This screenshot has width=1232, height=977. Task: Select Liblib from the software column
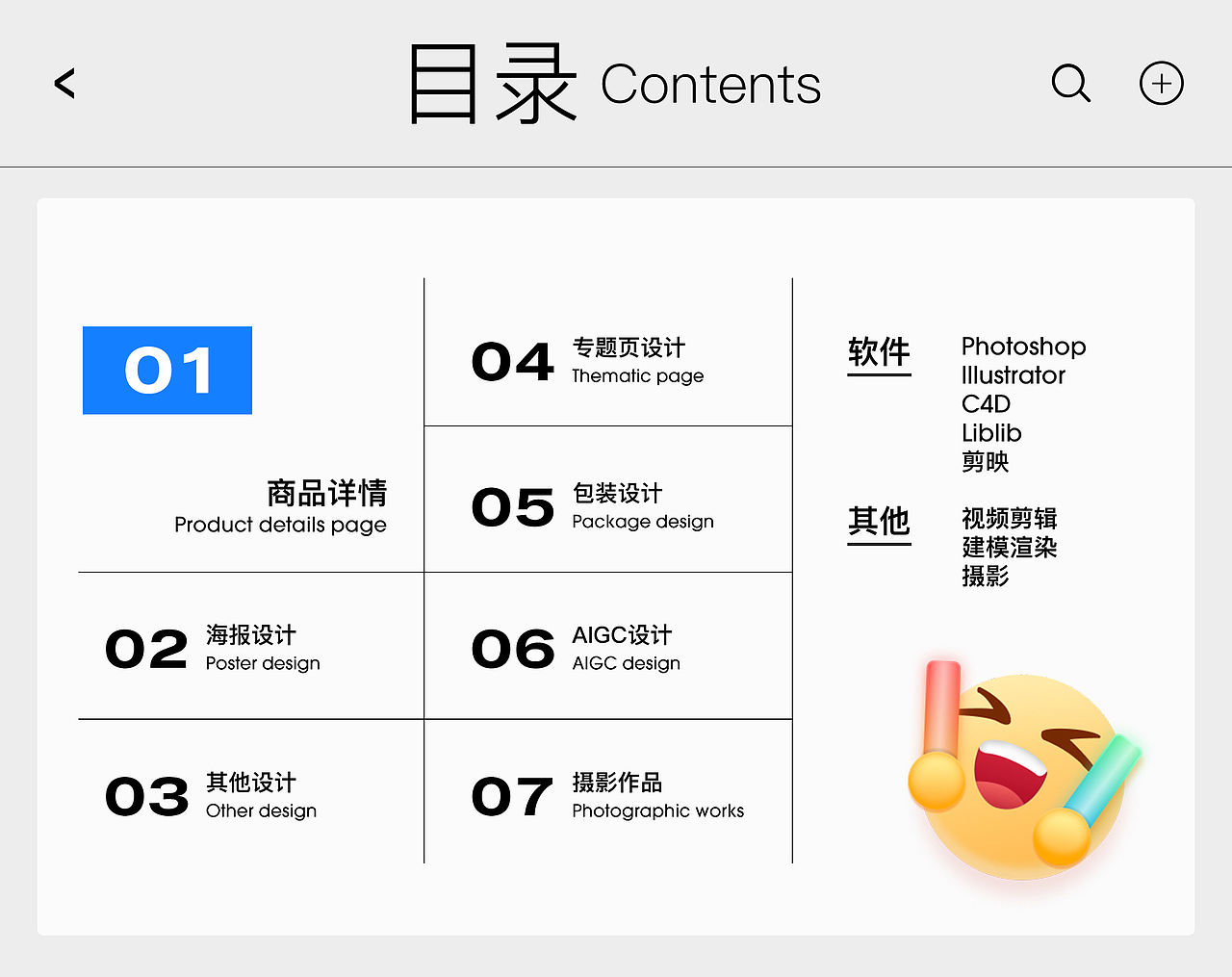991,433
